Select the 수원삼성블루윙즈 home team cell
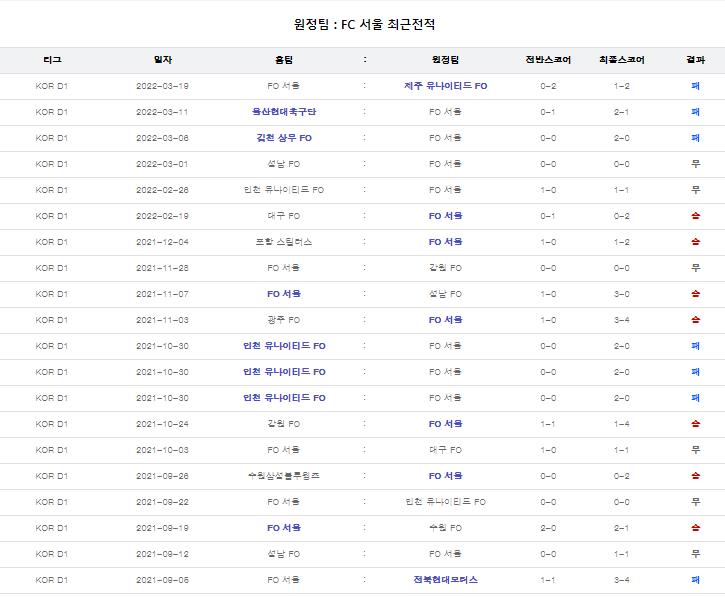The width and height of the screenshot is (725, 597). pos(284,476)
